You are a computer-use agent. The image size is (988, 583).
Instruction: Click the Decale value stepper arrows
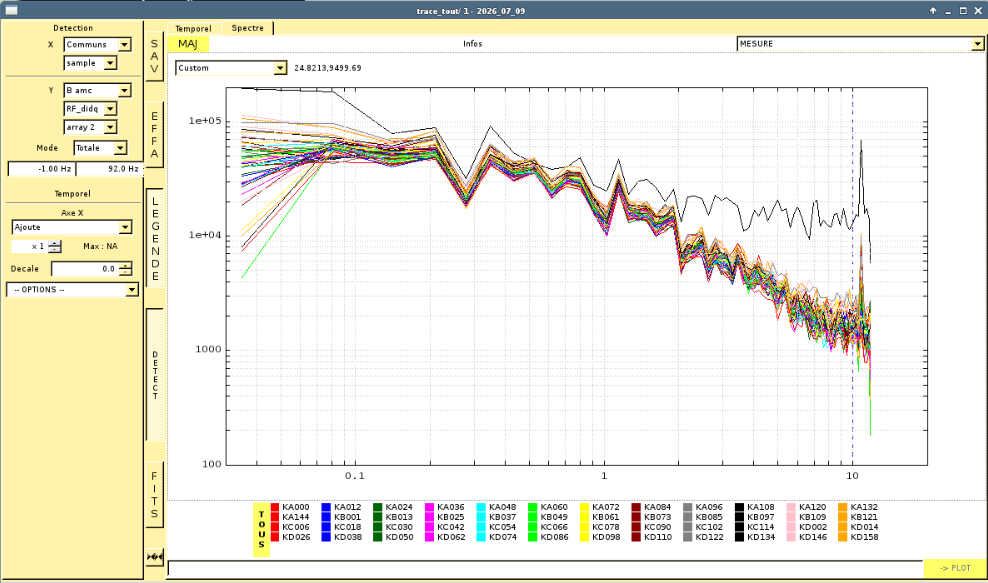(125, 269)
